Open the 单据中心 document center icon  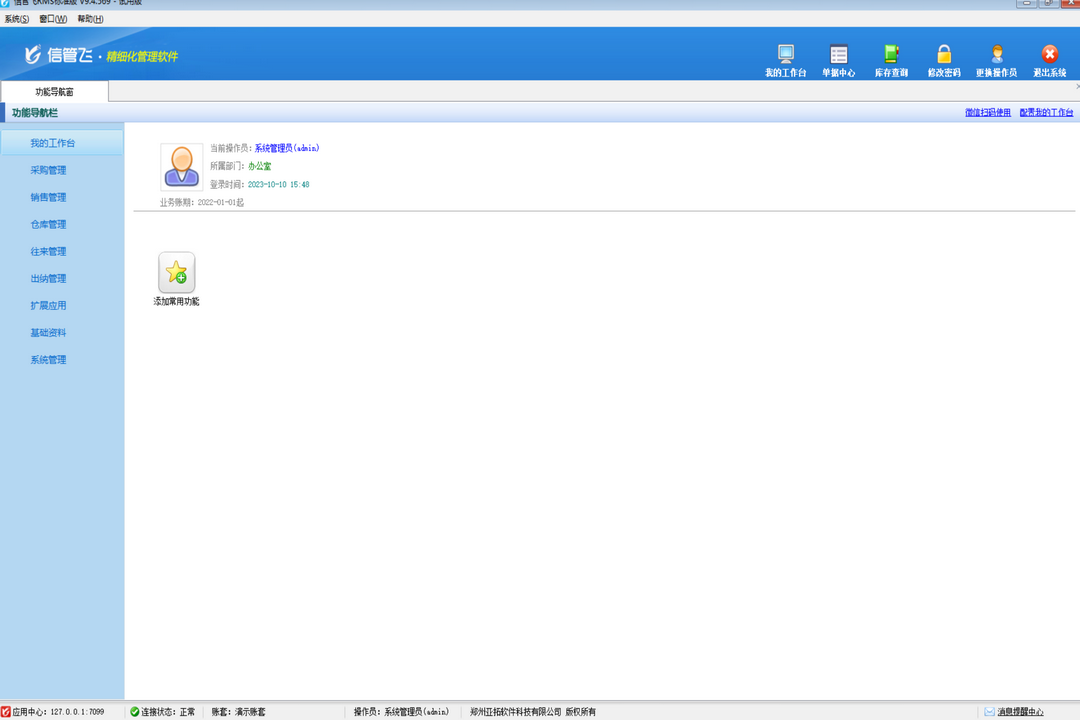(838, 55)
